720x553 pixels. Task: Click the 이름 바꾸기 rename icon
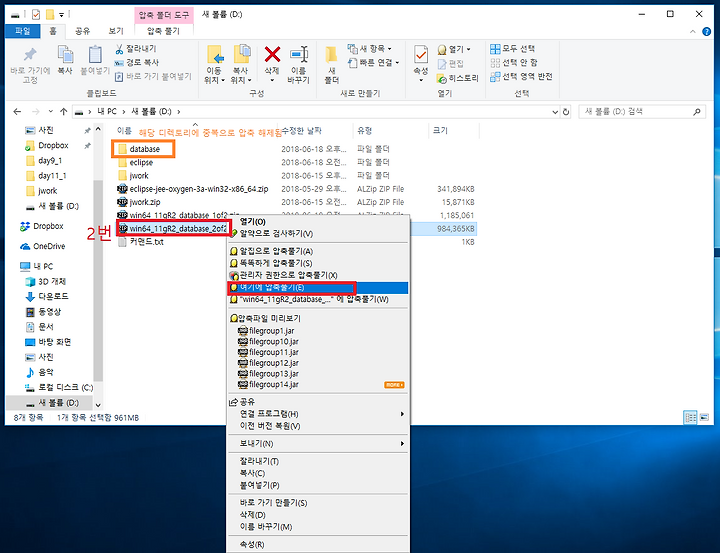pos(299,55)
